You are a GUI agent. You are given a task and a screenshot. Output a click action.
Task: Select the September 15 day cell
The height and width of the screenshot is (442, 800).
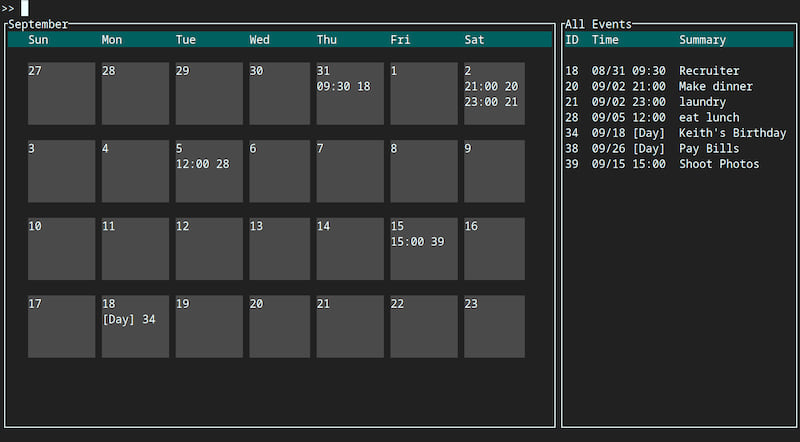click(424, 249)
